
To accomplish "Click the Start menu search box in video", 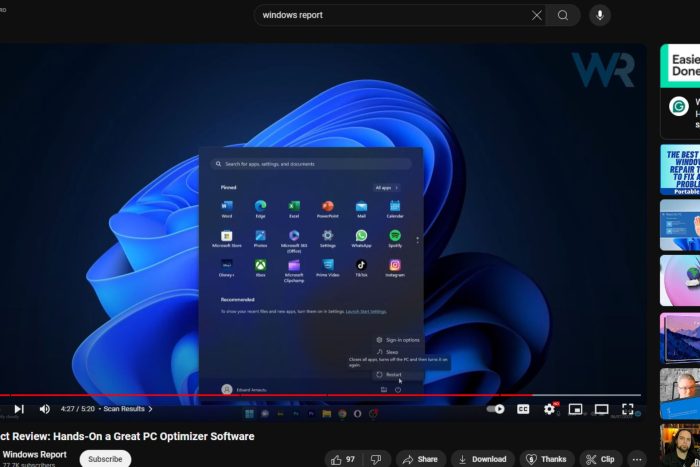I will click(311, 164).
